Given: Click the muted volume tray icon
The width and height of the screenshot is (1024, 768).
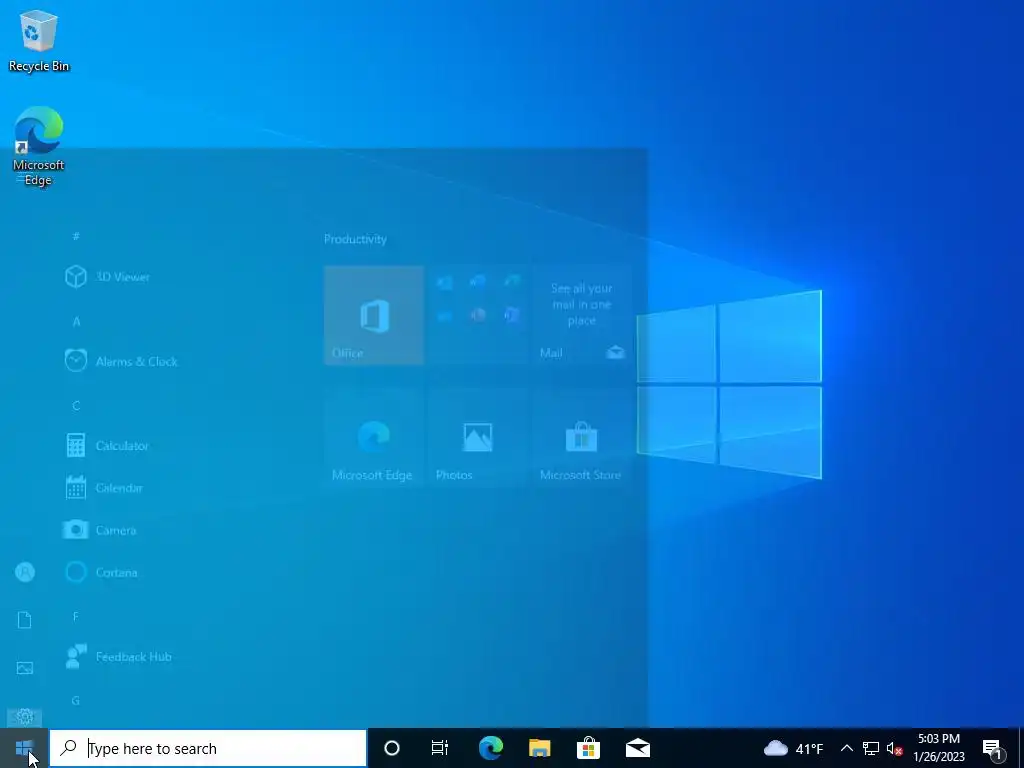Looking at the screenshot, I should pos(895,748).
